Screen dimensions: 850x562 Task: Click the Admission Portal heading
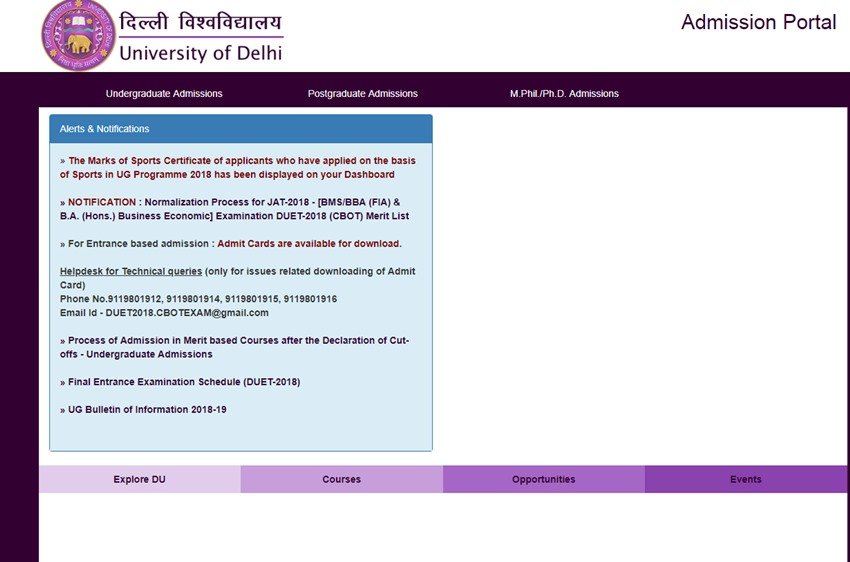pos(758,22)
